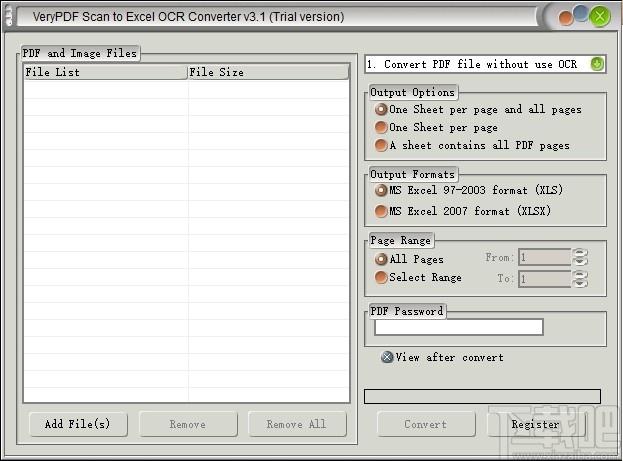Screen dimensions: 623x461
Task: Click the app menu icon at title bar left
Action: 8,17
